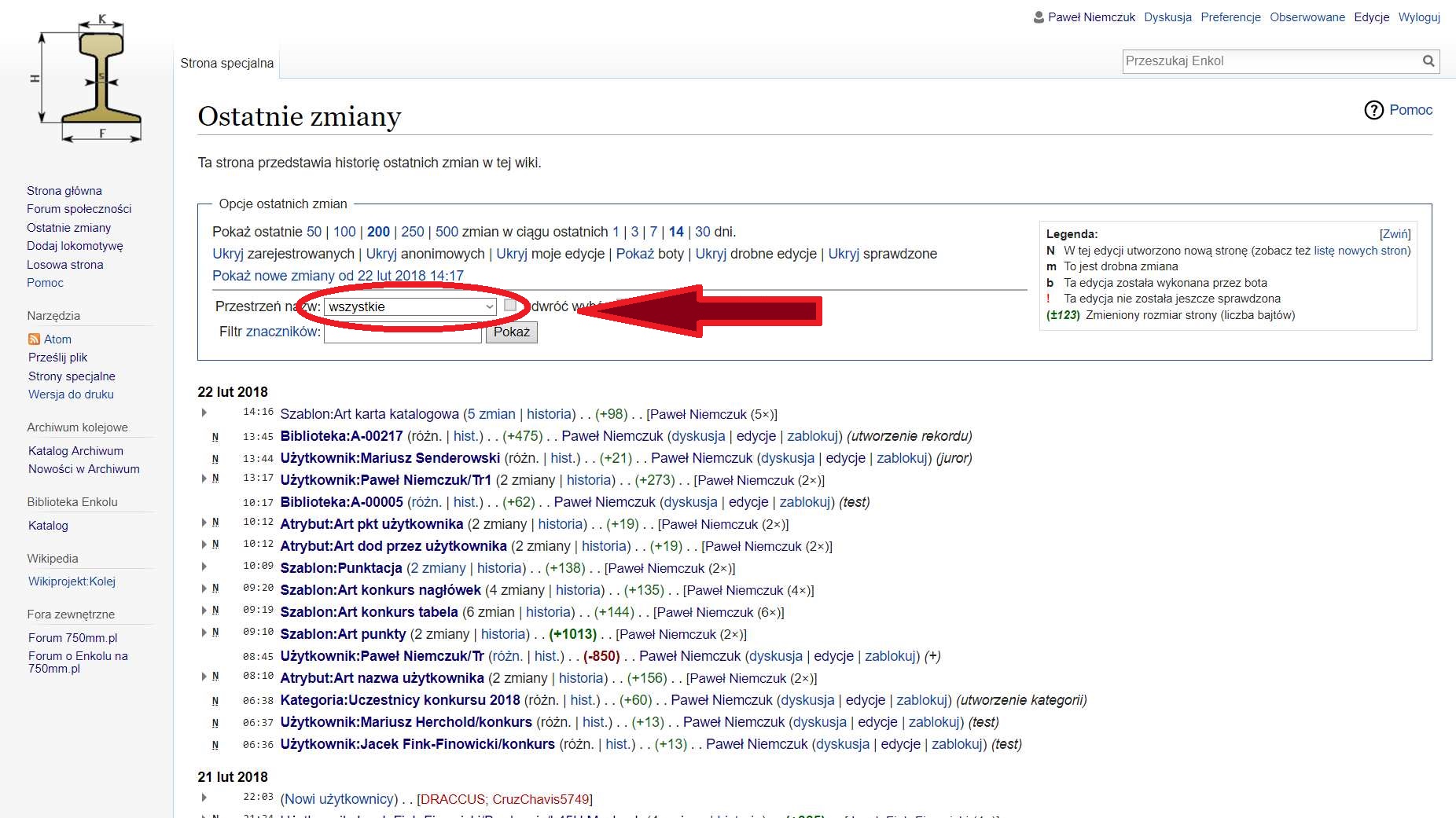
Task: Open Losowa strona in the sidebar
Action: point(65,265)
